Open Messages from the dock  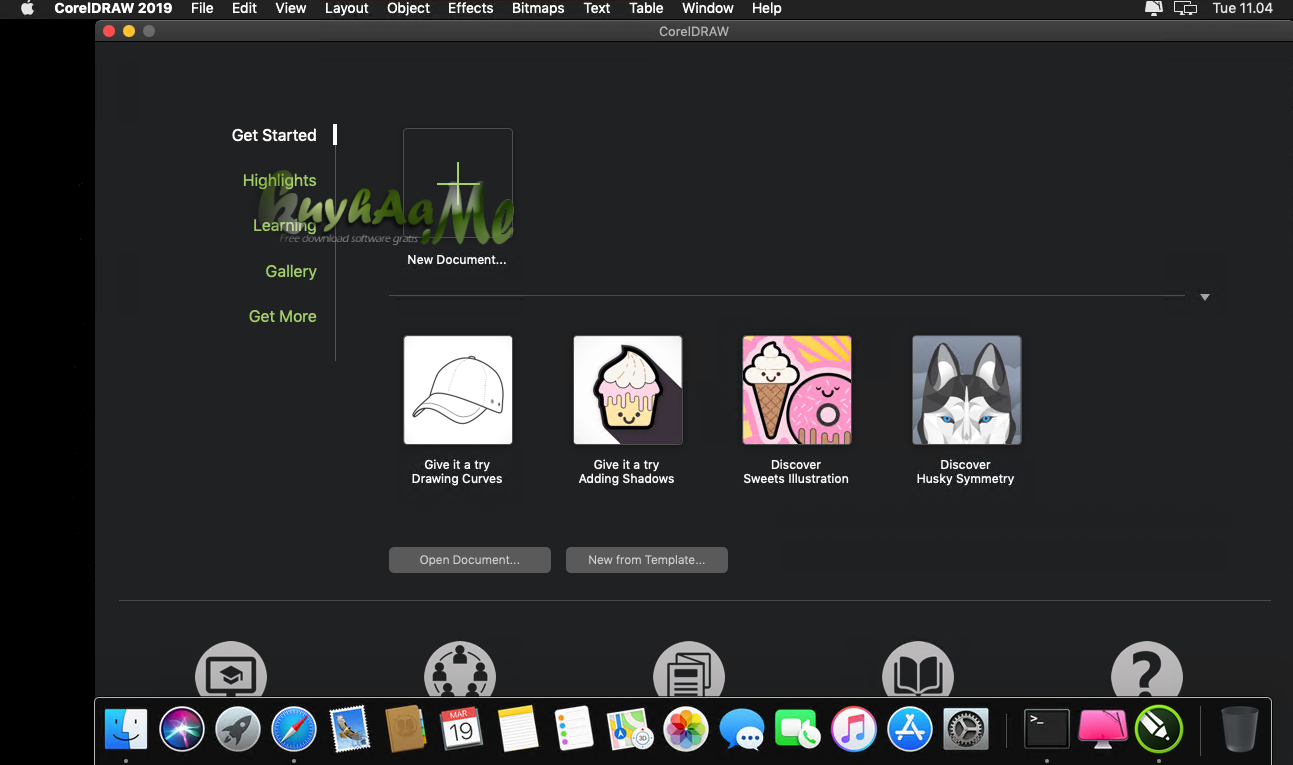[x=742, y=729]
